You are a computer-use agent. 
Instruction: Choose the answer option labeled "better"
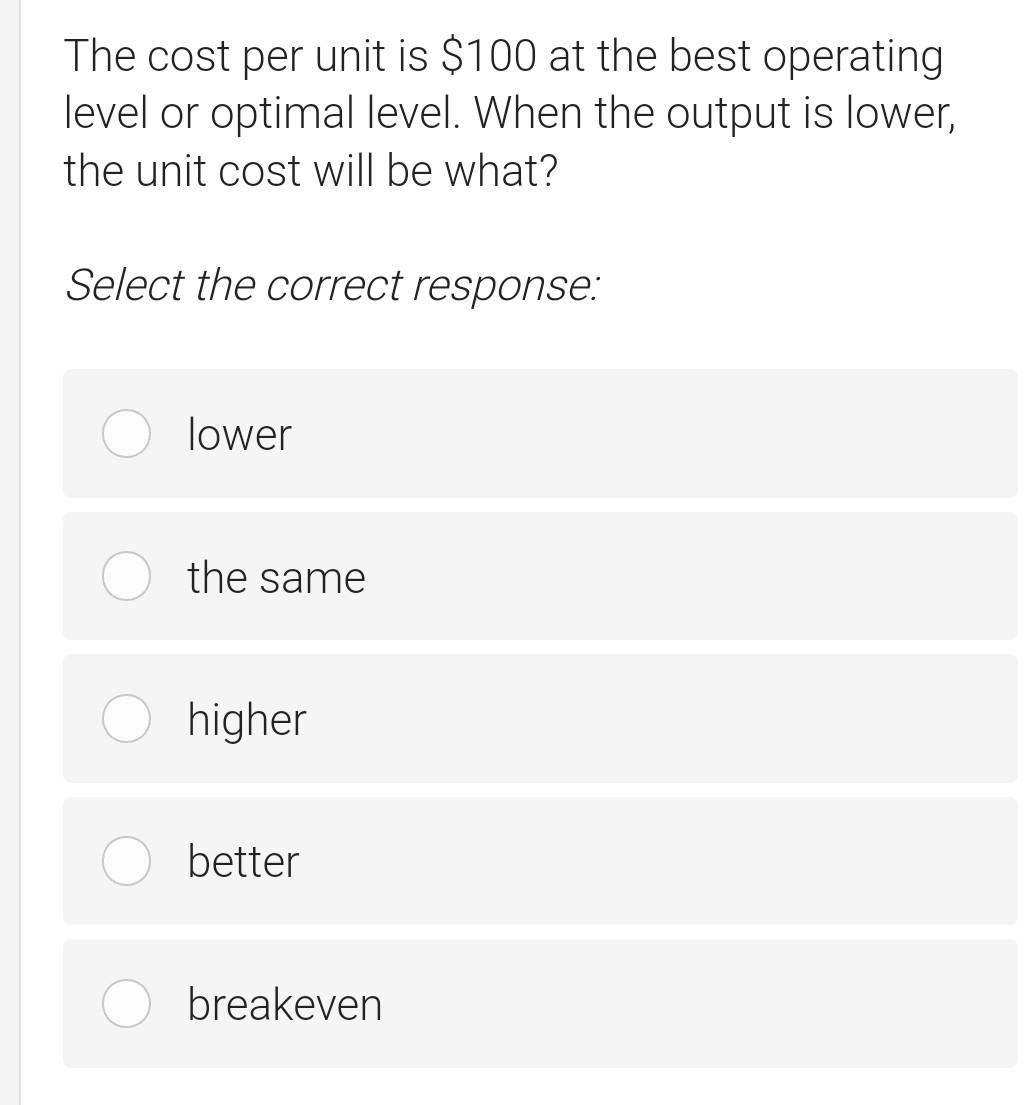click(x=242, y=861)
